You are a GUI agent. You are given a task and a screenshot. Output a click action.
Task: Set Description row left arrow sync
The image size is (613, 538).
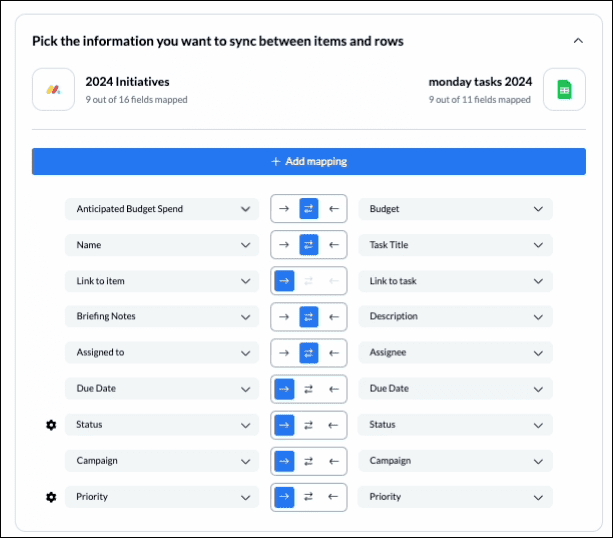333,317
